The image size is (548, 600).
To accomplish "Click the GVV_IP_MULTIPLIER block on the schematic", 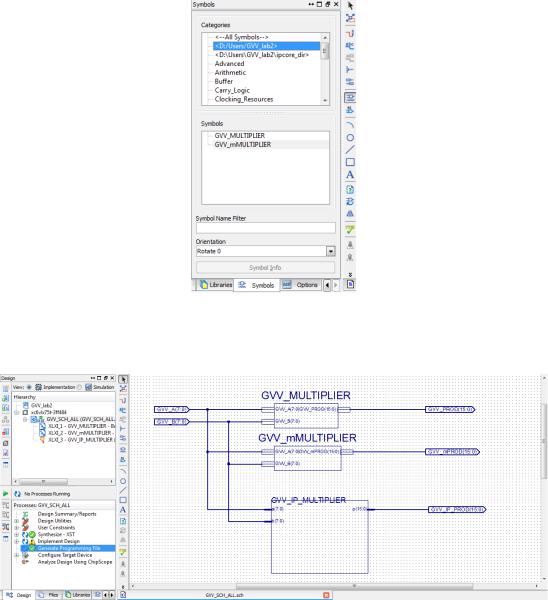I will pos(320,537).
